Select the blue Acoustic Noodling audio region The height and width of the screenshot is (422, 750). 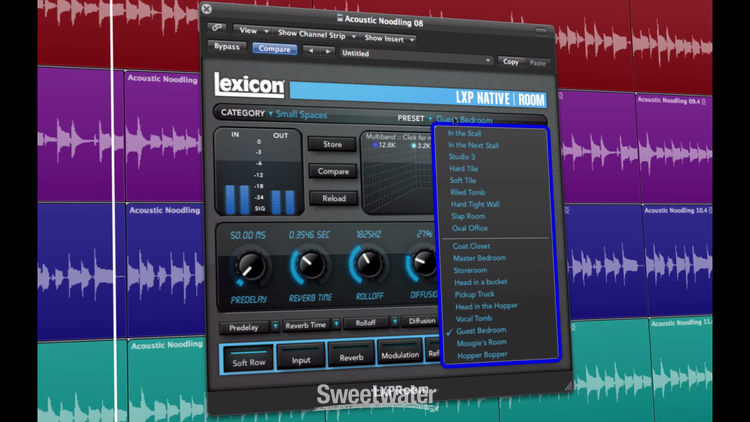[164, 270]
